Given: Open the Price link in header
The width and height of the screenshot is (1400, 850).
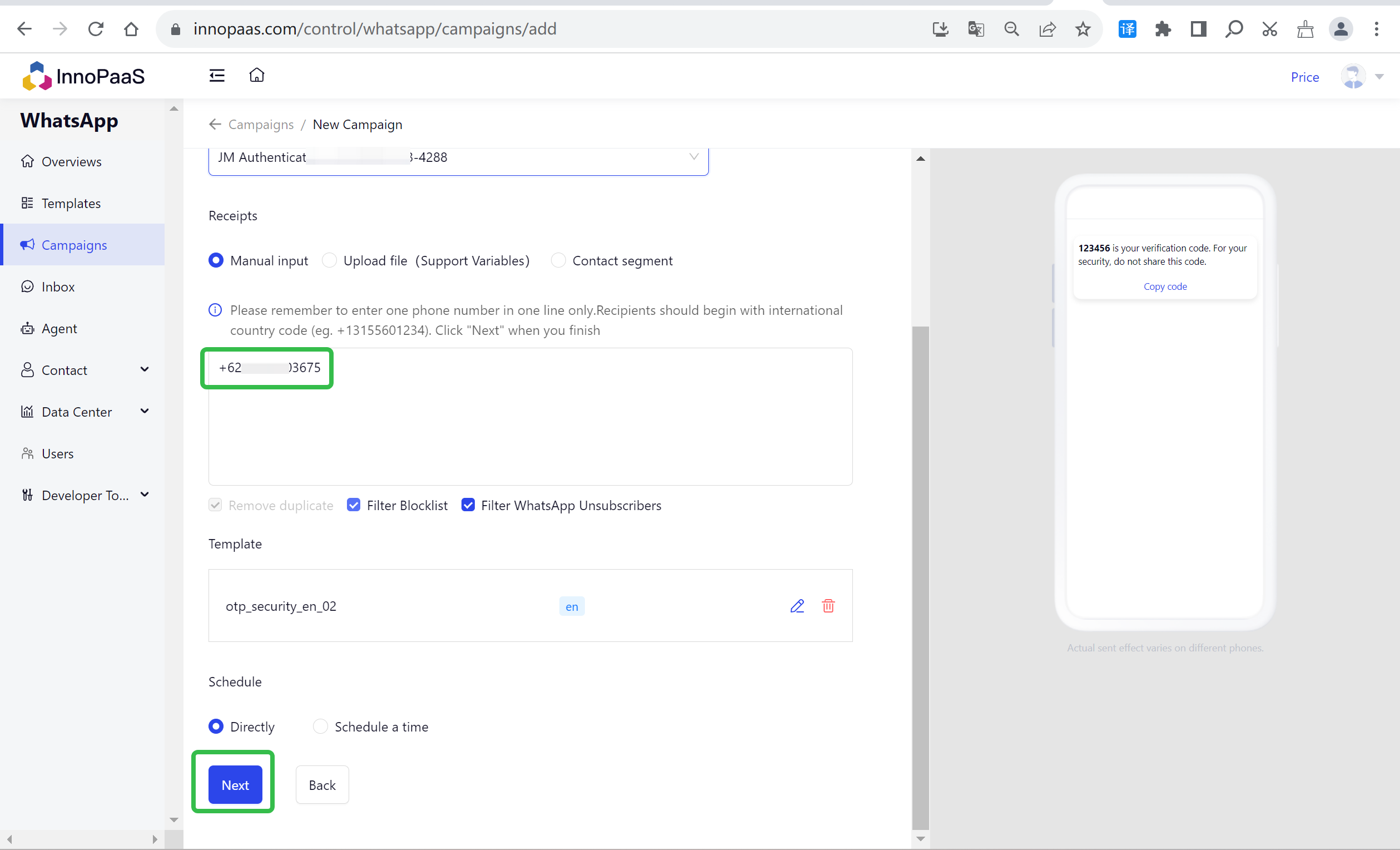Looking at the screenshot, I should (x=1304, y=77).
